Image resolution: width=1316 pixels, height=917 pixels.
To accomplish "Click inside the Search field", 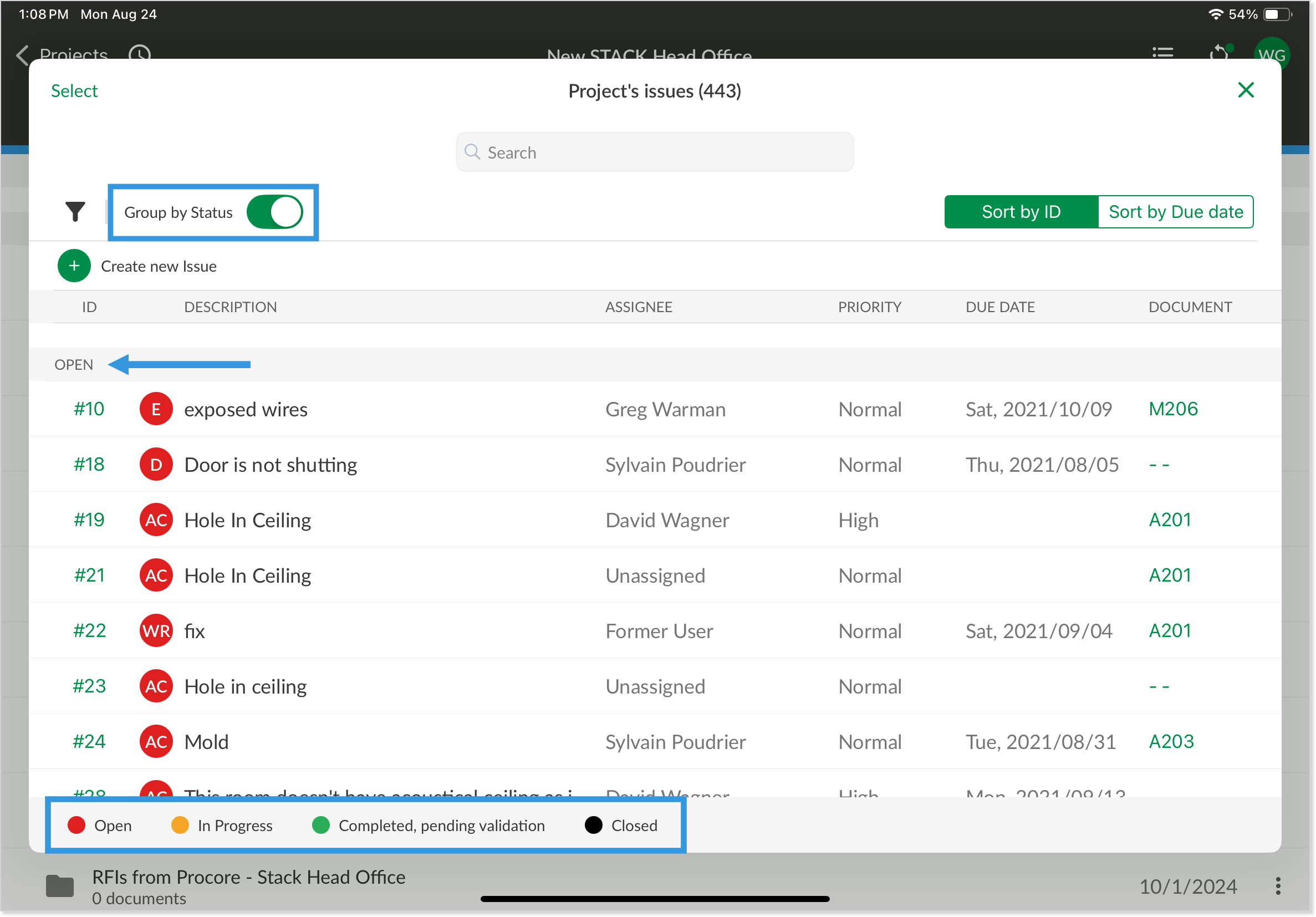I will 655,152.
